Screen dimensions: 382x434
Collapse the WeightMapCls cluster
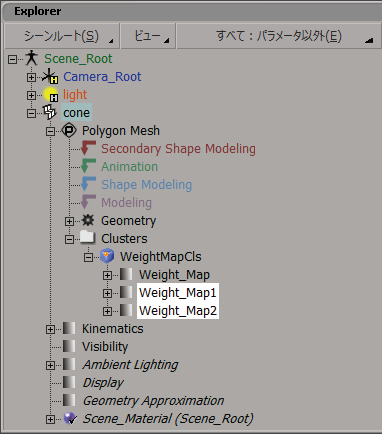pos(88,258)
